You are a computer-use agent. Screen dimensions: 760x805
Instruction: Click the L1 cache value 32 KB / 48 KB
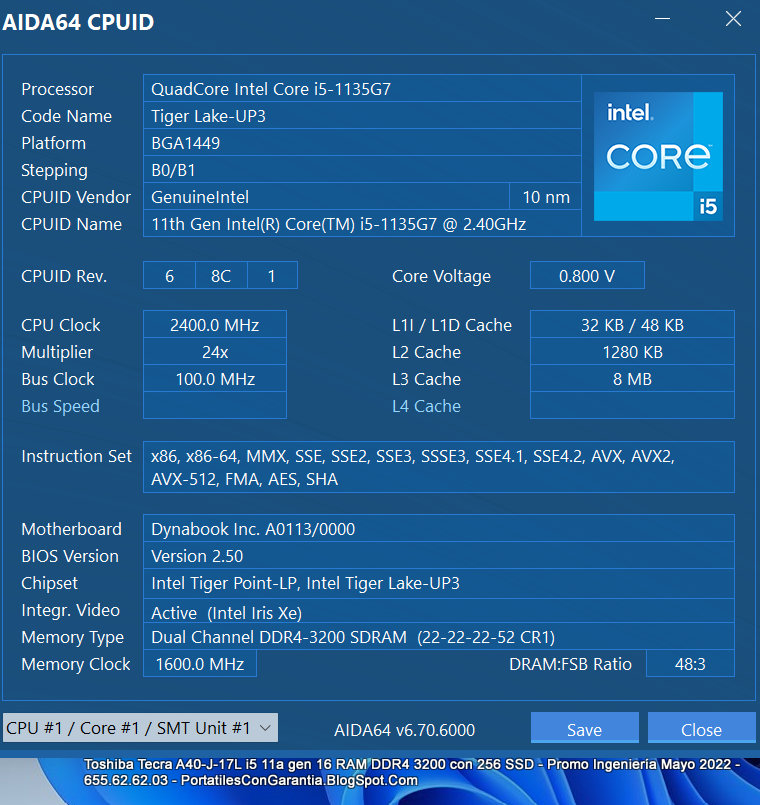pos(632,324)
